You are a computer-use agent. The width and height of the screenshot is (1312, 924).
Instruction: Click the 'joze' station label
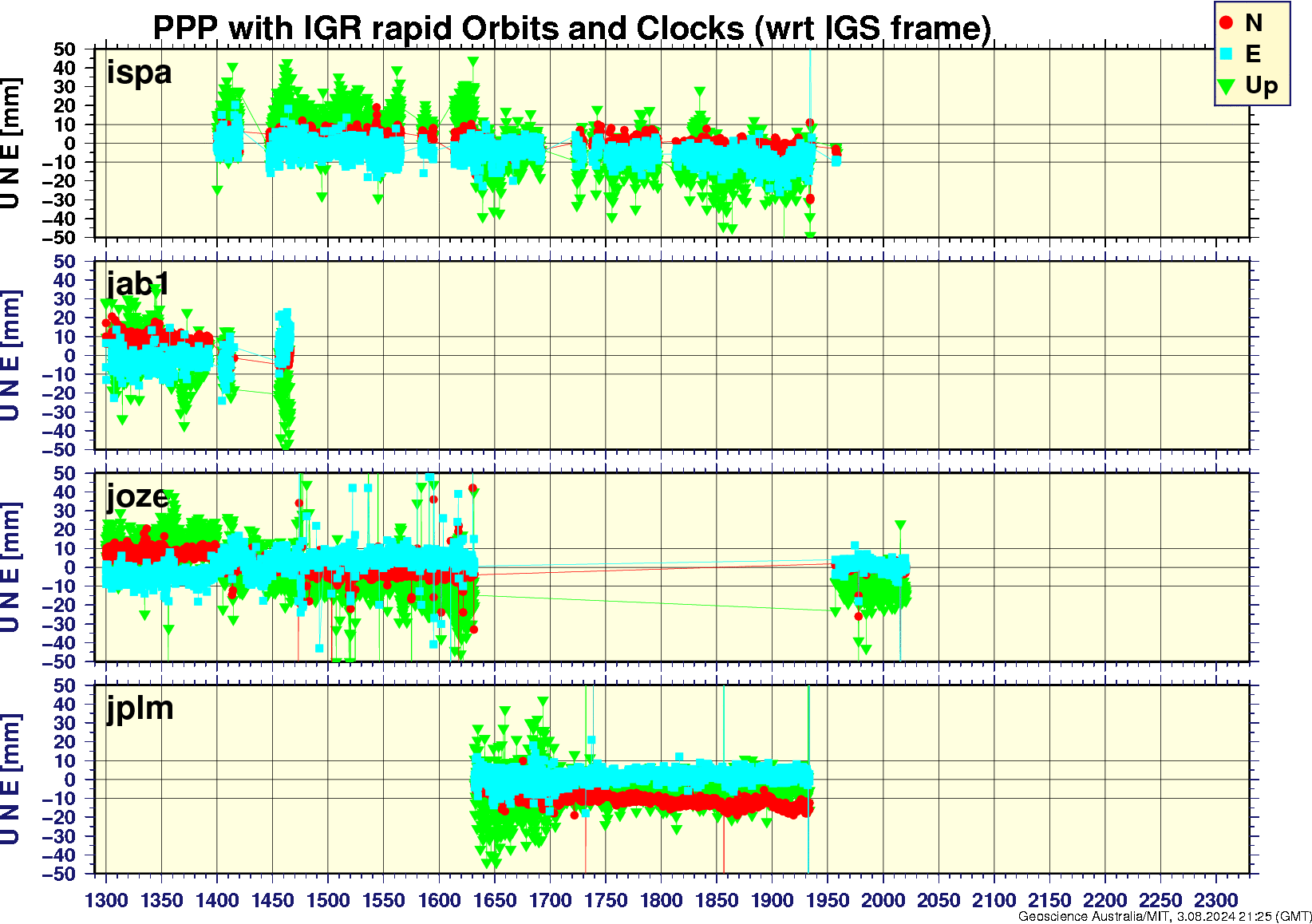[x=138, y=497]
